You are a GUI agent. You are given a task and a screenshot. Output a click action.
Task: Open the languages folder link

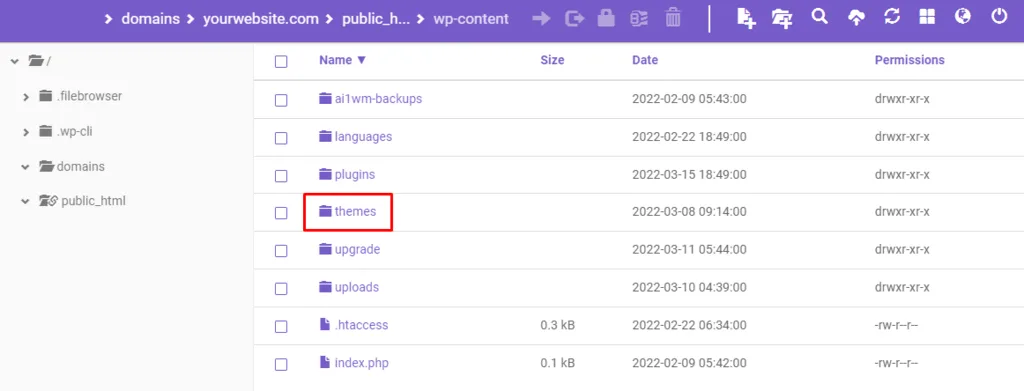click(x=363, y=136)
